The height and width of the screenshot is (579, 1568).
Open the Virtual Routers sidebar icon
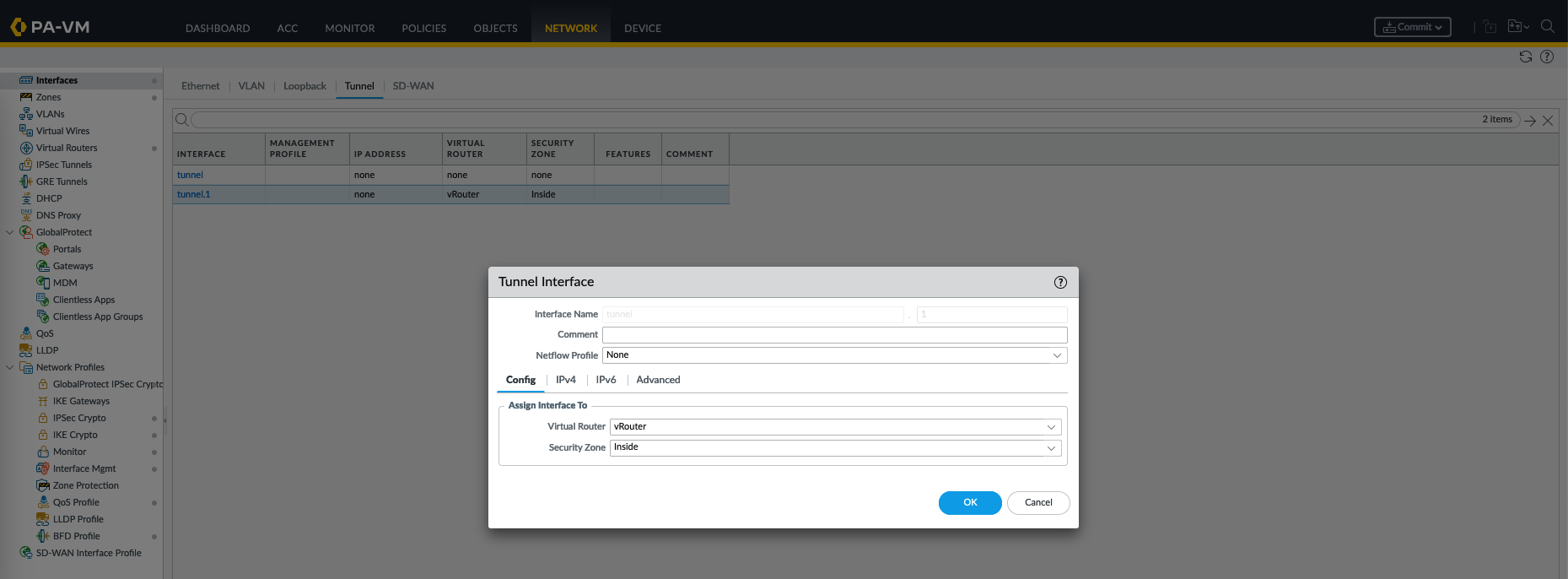pyautogui.click(x=26, y=148)
